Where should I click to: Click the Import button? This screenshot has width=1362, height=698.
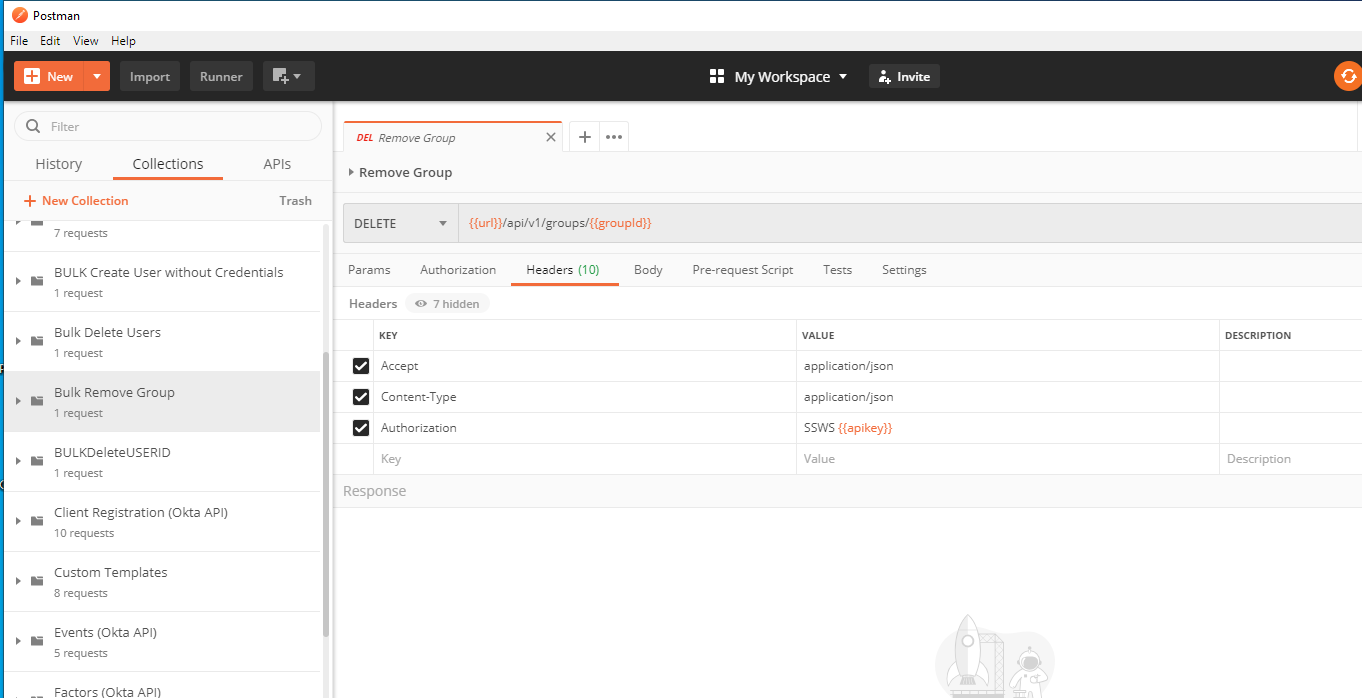(150, 77)
